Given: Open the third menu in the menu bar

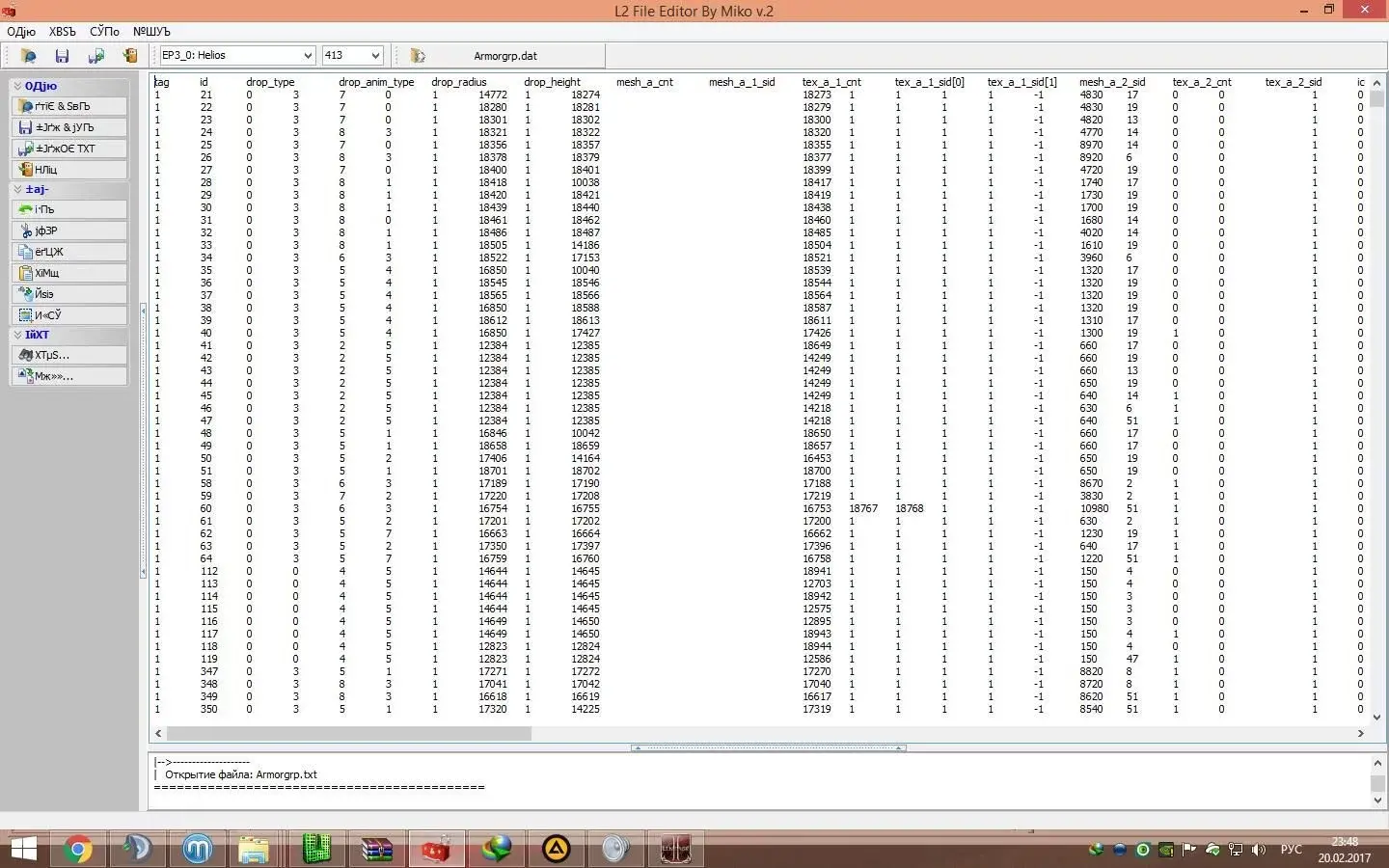Looking at the screenshot, I should 104,32.
